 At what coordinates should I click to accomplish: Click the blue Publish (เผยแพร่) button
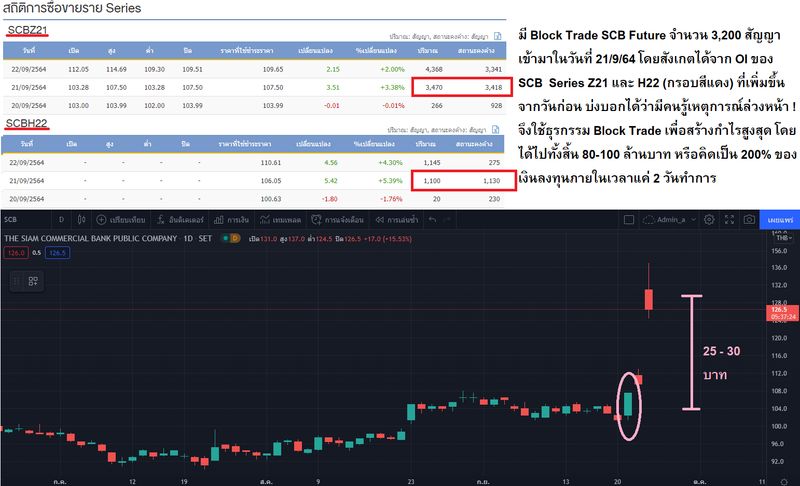(x=780, y=220)
